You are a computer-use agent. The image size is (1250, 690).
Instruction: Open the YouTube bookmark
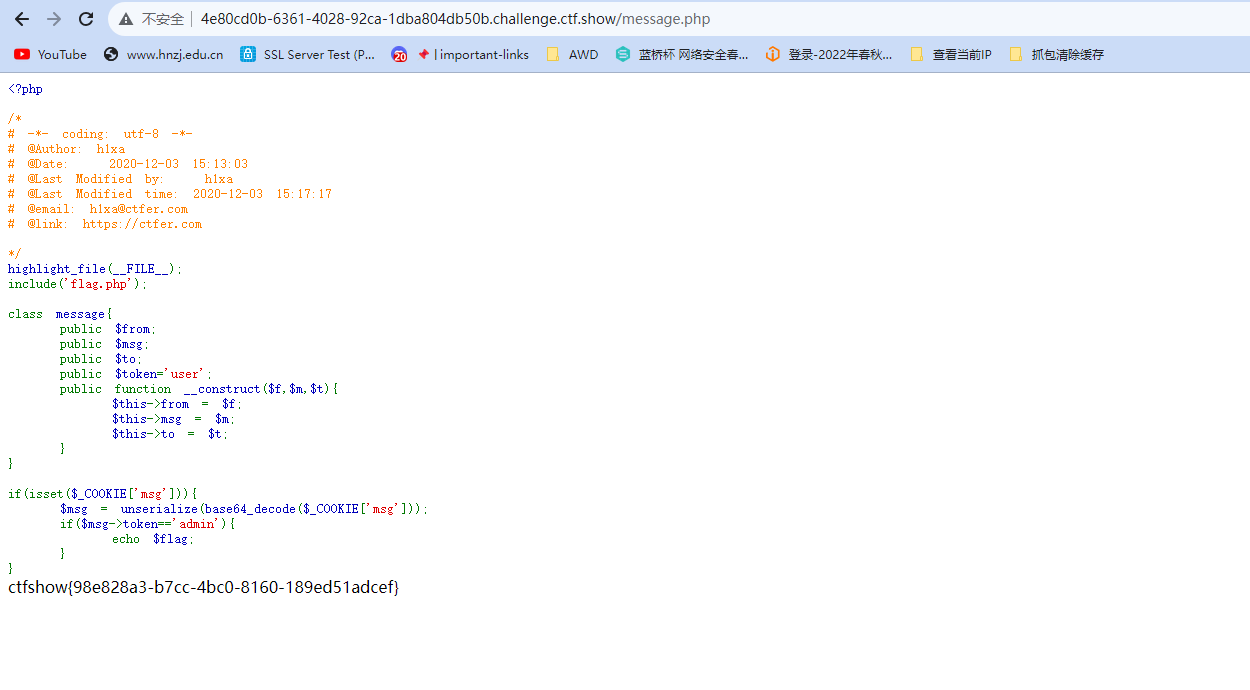pos(51,55)
